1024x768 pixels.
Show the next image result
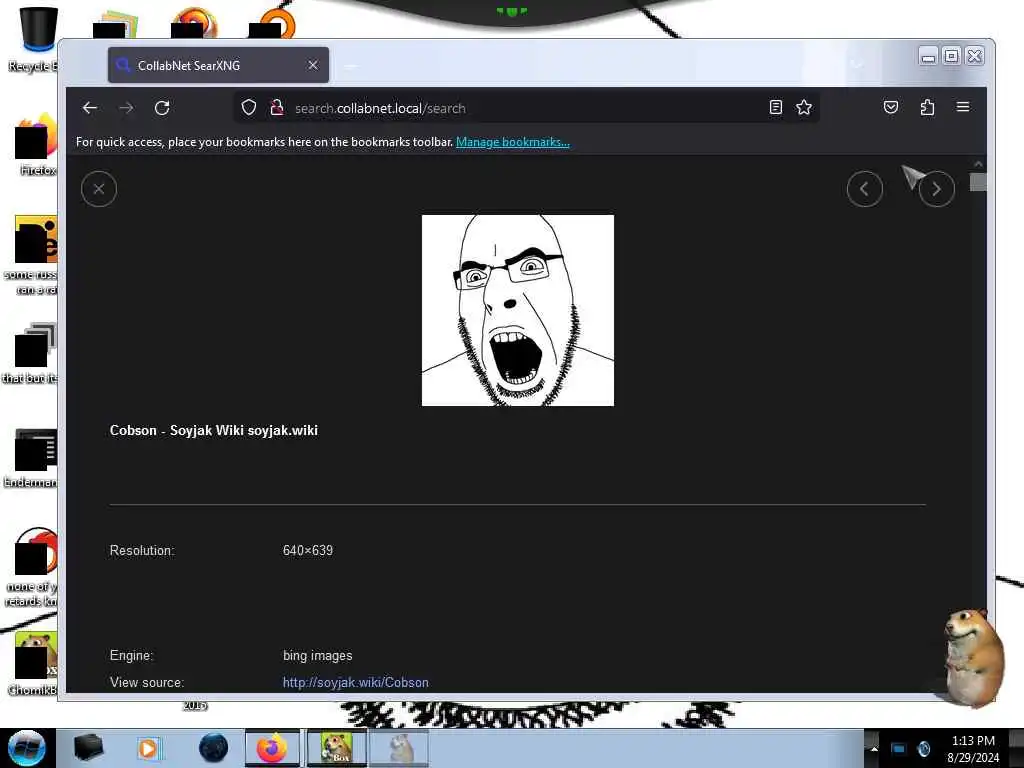pyautogui.click(x=936, y=189)
